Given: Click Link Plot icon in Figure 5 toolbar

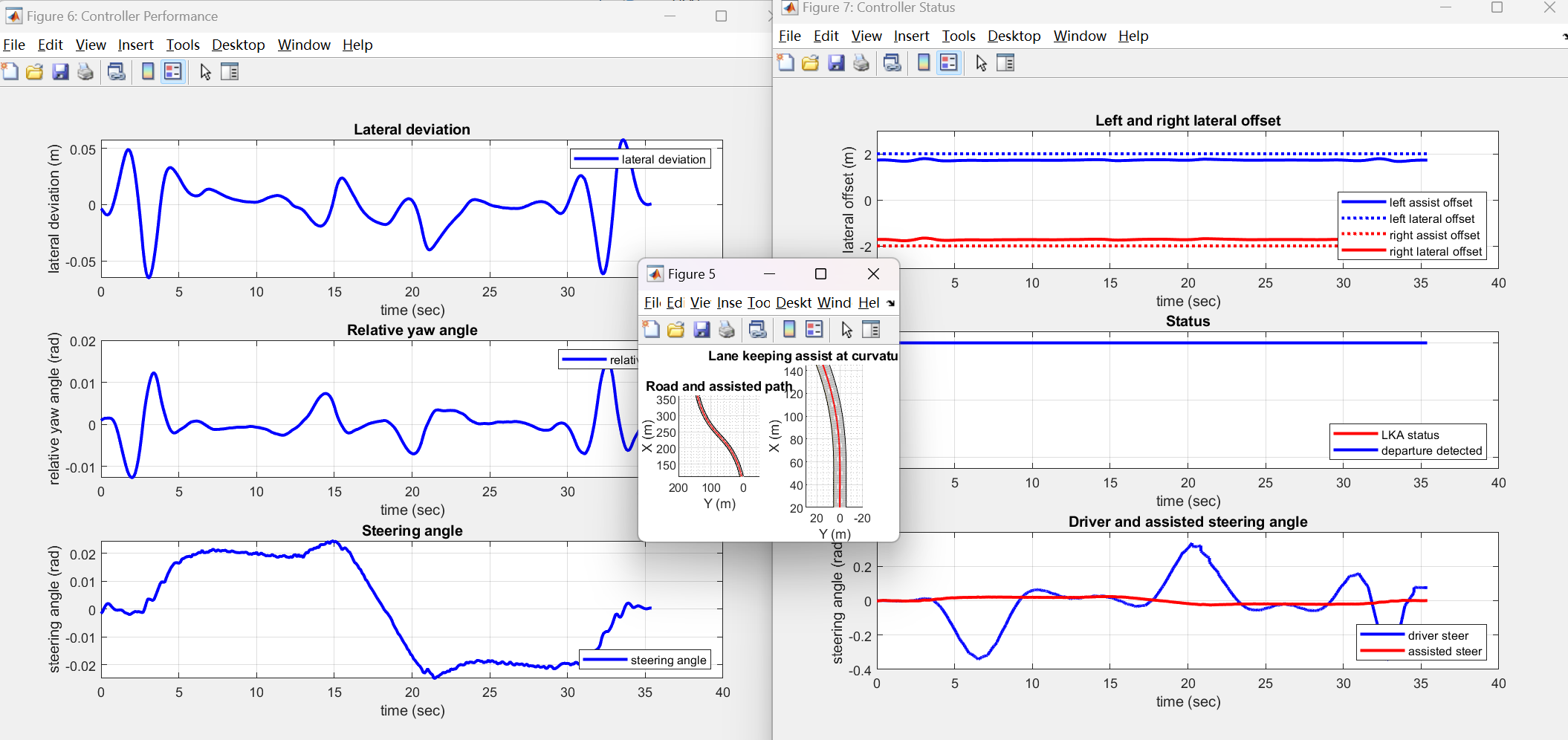Looking at the screenshot, I should pyautogui.click(x=758, y=329).
